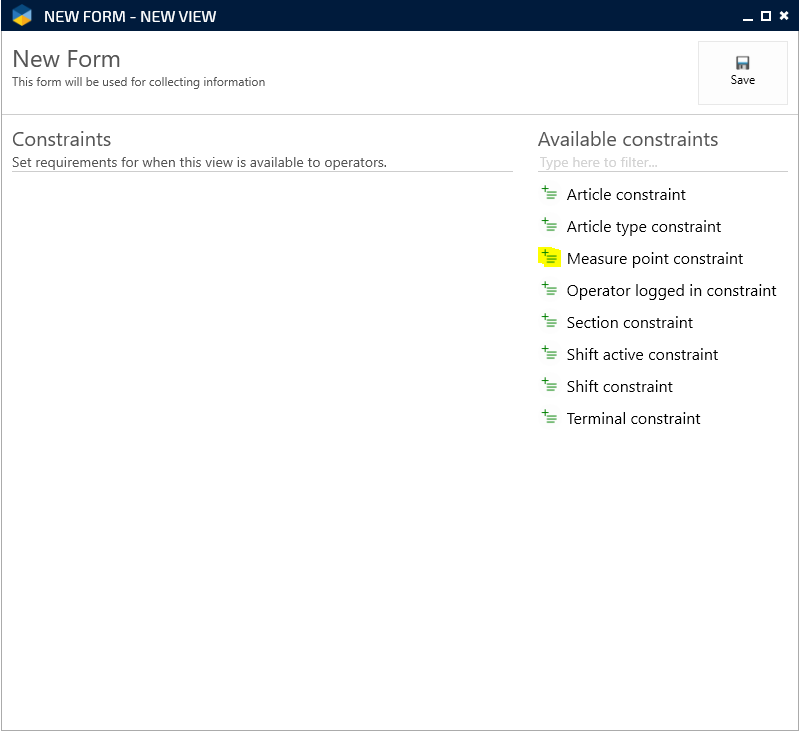Save the new form
800x732 pixels.
(x=742, y=72)
